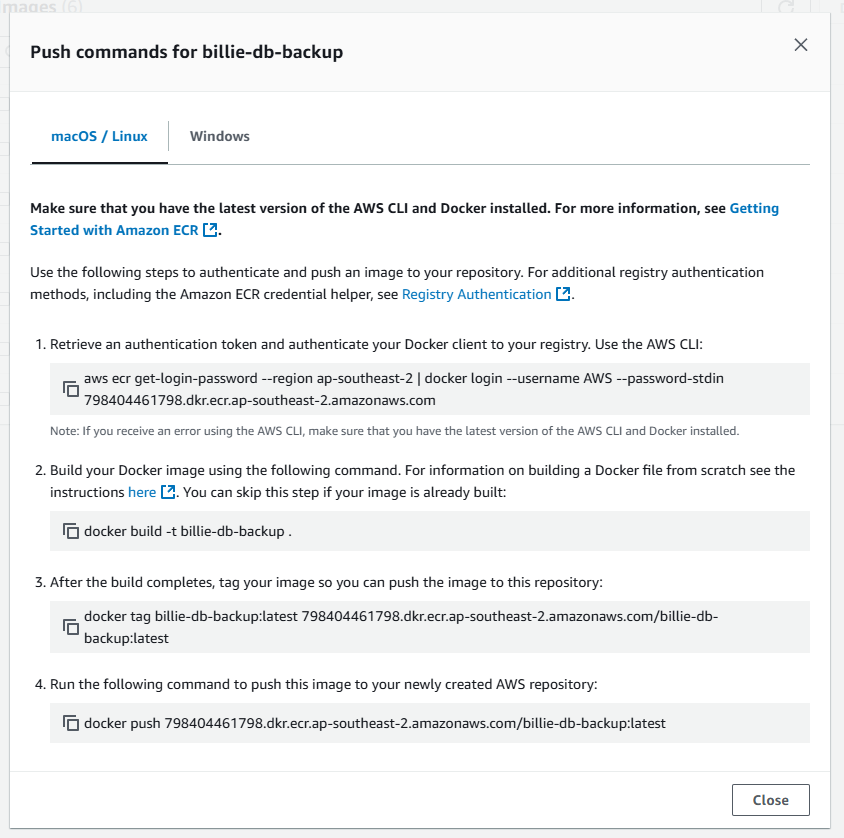Copy the aws ecr get-login-password command

[x=71, y=389]
